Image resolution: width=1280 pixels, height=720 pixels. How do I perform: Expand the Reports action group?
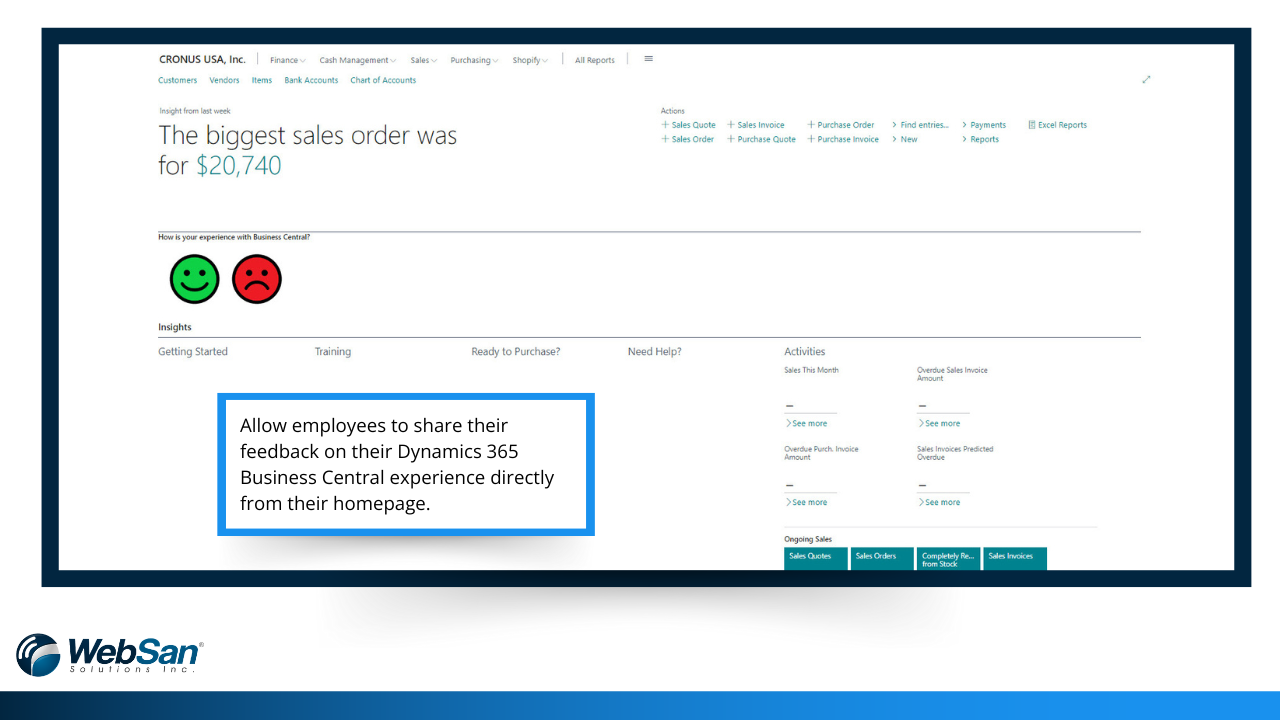(x=980, y=139)
